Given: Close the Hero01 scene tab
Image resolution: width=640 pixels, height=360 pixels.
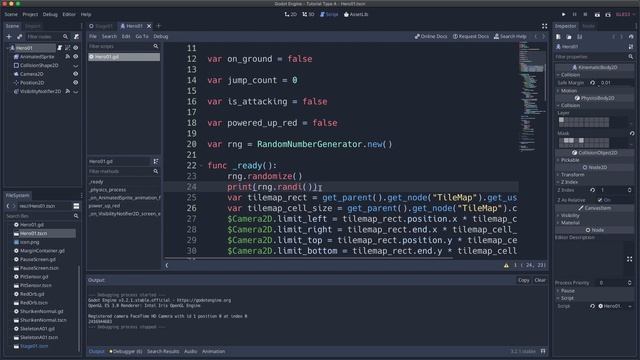Looking at the screenshot, I should (x=149, y=26).
